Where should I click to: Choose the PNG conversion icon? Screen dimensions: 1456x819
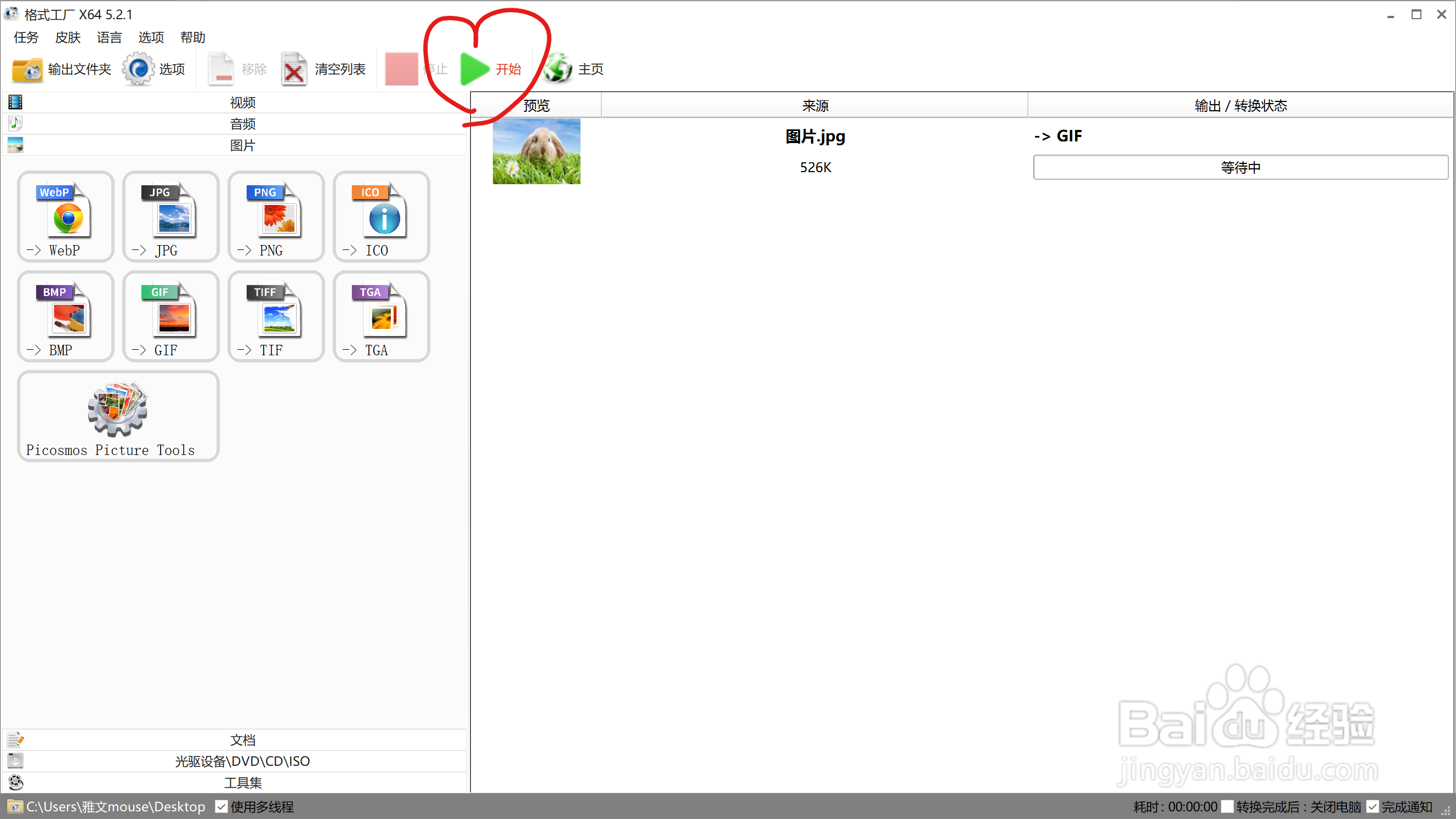(x=276, y=217)
